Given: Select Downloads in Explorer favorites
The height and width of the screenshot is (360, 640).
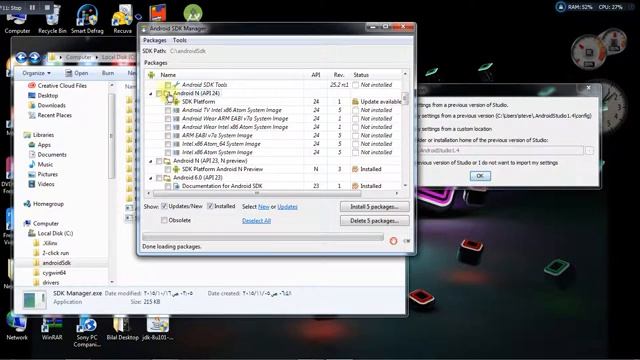Looking at the screenshot, I should (x=51, y=105).
